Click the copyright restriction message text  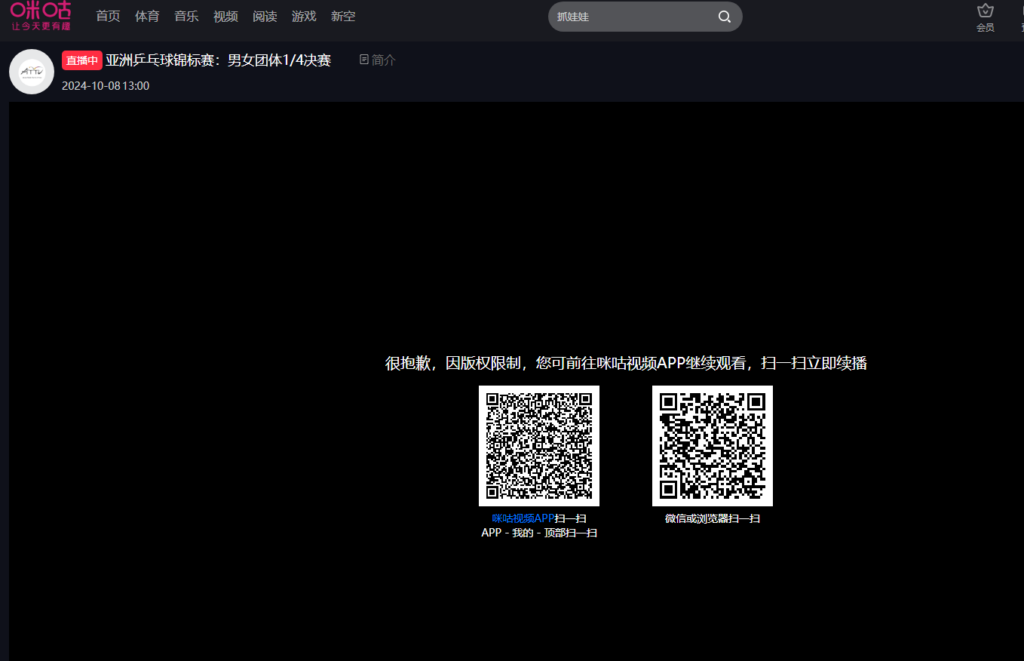pyautogui.click(x=626, y=363)
